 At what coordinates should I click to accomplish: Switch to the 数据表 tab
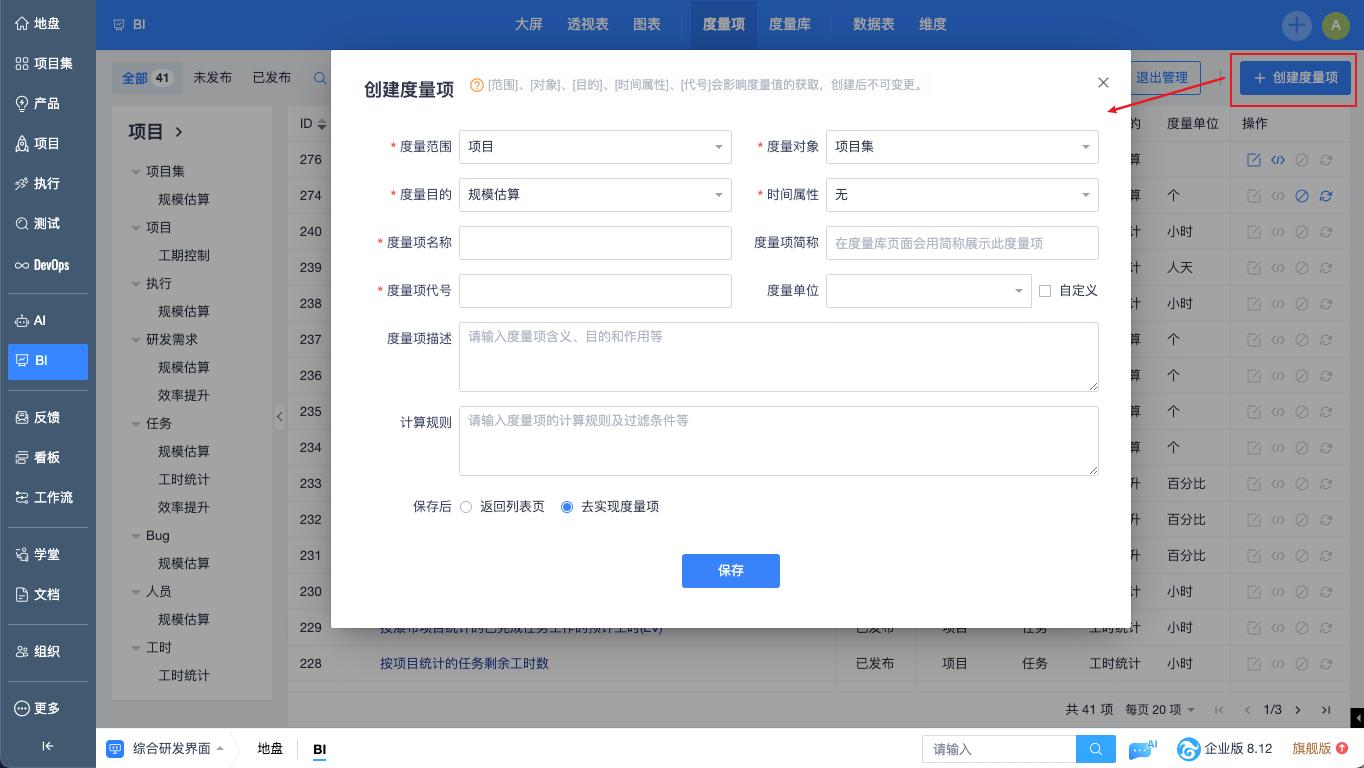[x=874, y=24]
